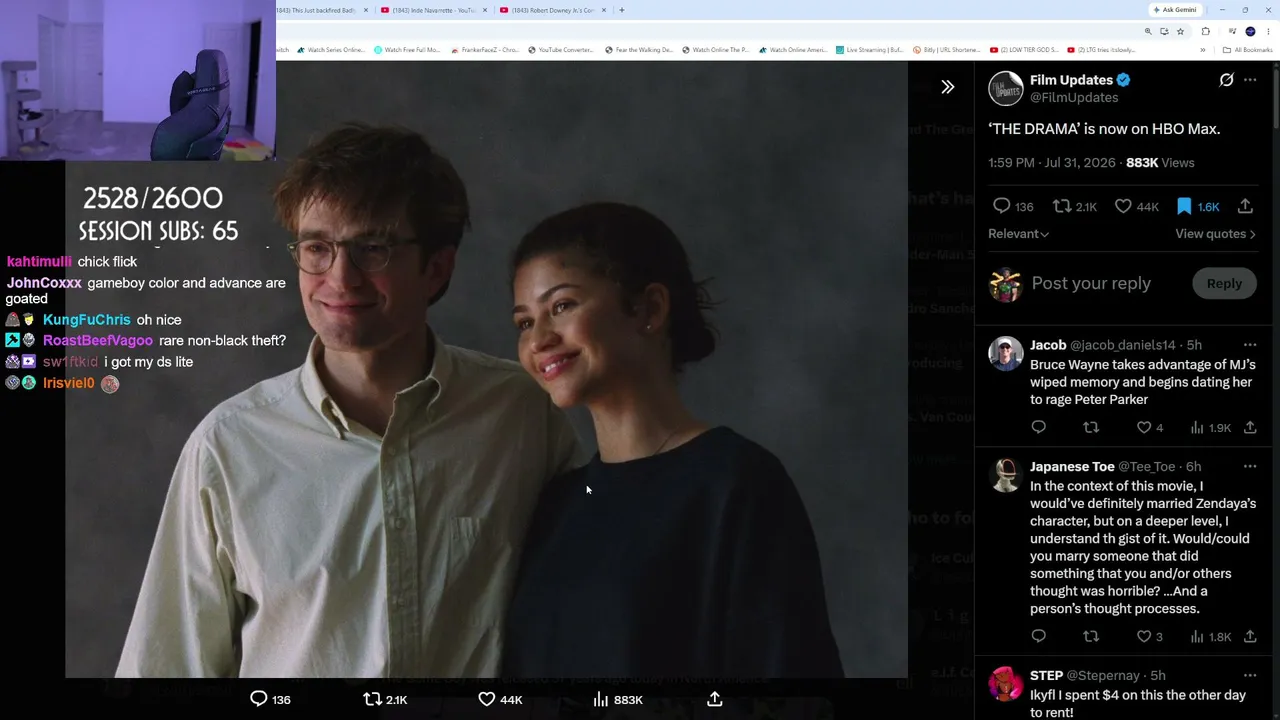
Task: Click the Post your reply field
Action: click(x=1091, y=284)
